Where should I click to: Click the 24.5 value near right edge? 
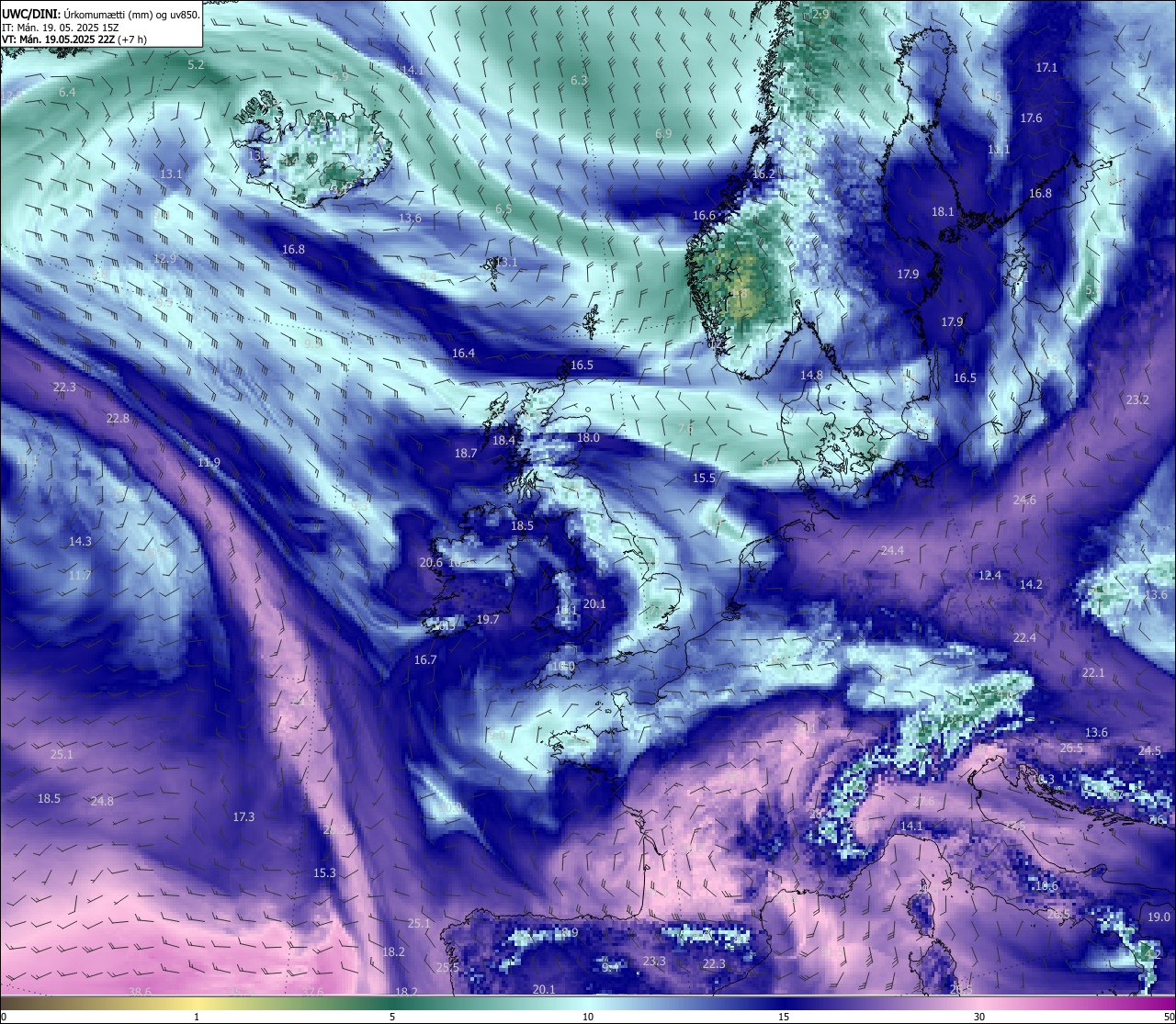tap(1149, 750)
